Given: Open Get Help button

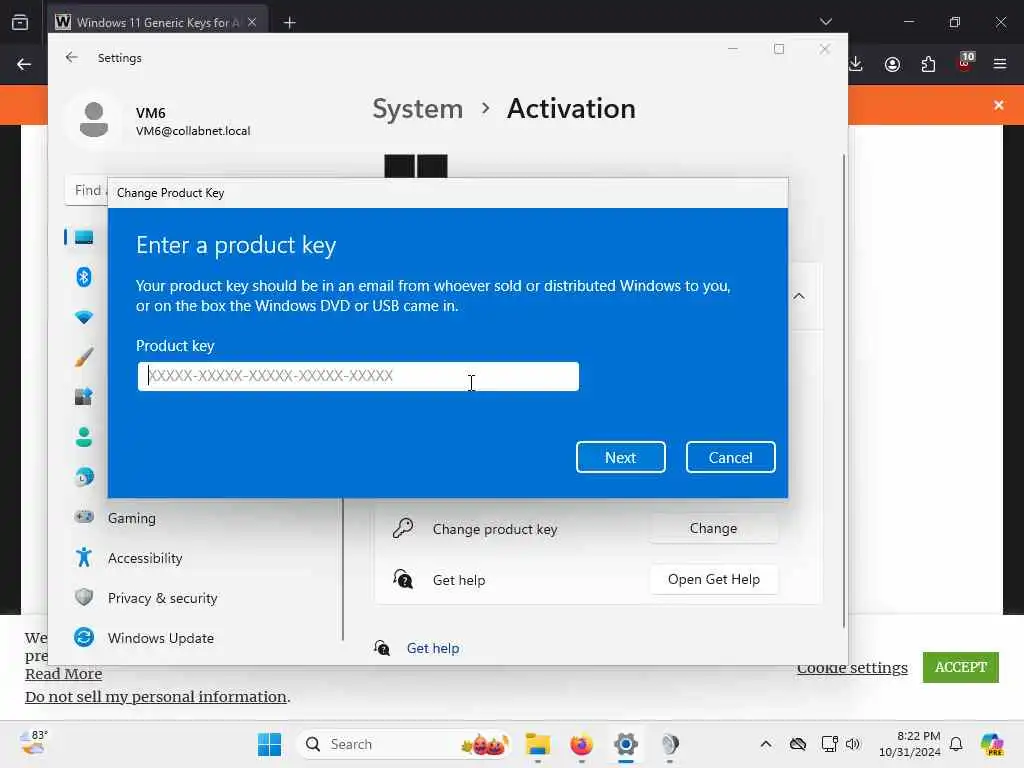Looking at the screenshot, I should [713, 579].
